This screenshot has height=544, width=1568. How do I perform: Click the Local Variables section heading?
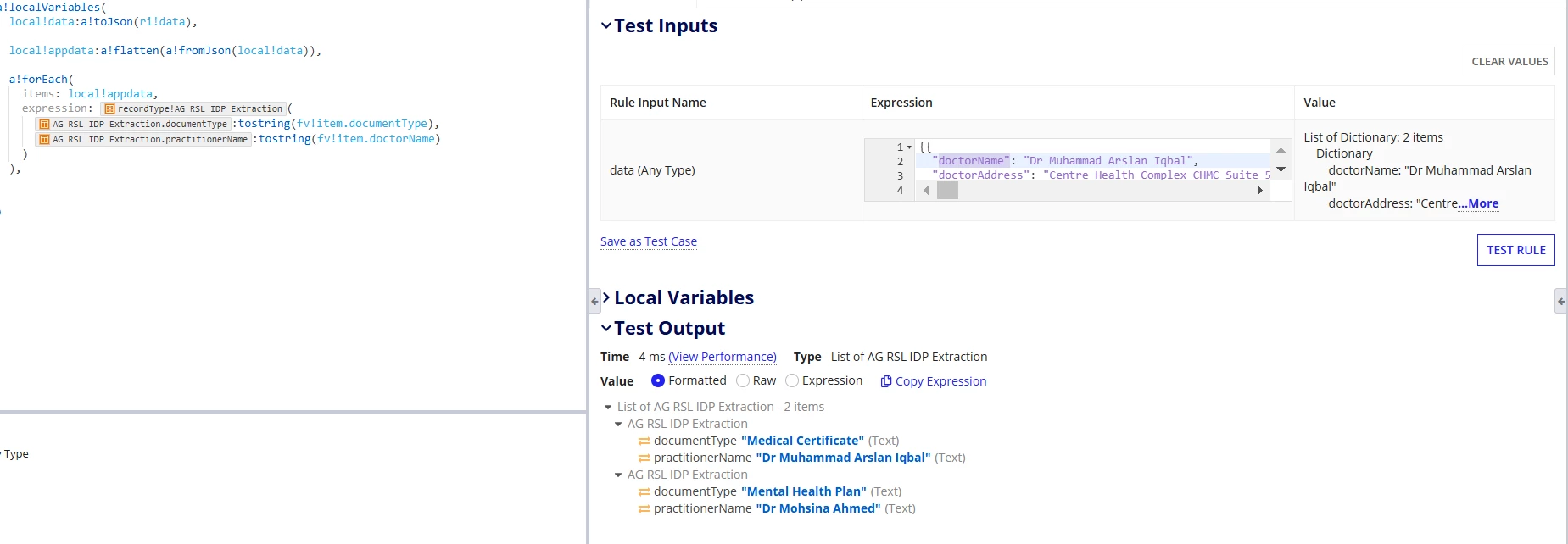pyautogui.click(x=684, y=297)
